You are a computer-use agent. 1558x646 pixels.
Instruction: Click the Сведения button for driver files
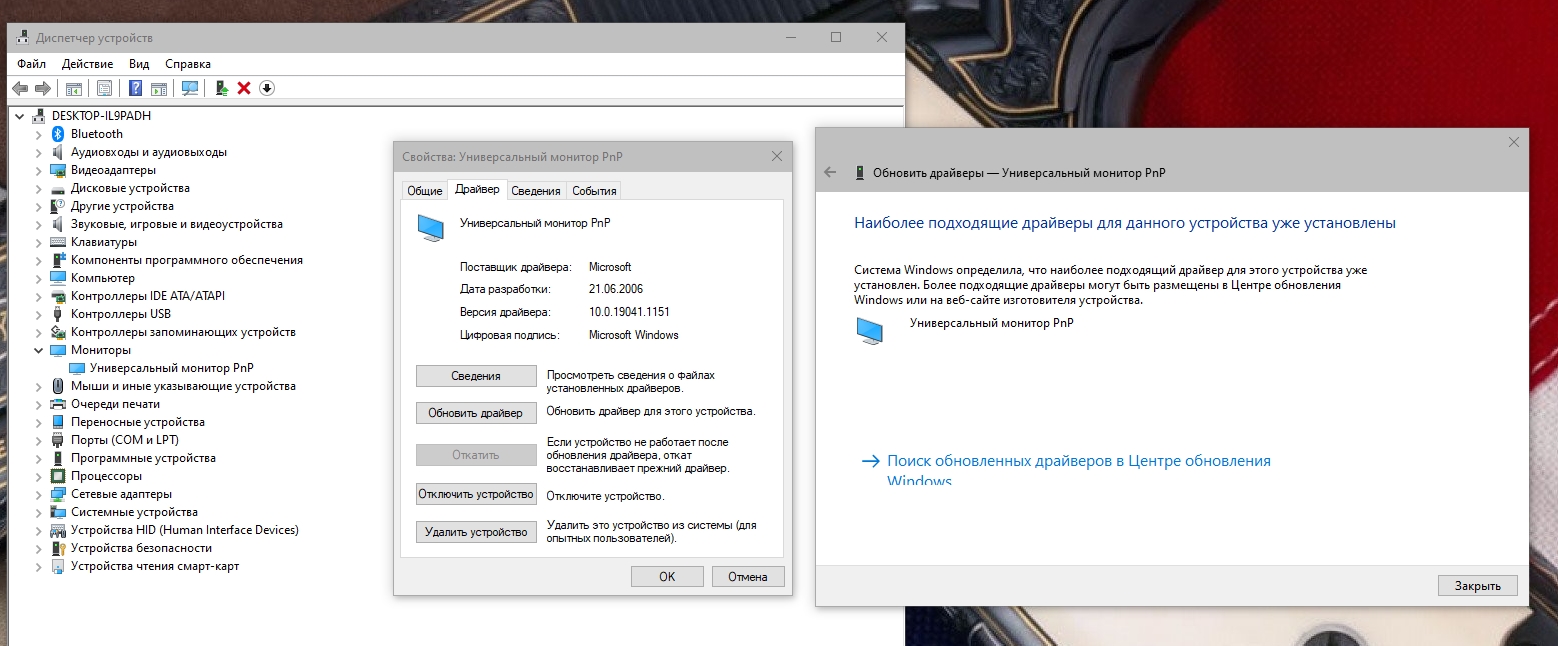(x=476, y=376)
